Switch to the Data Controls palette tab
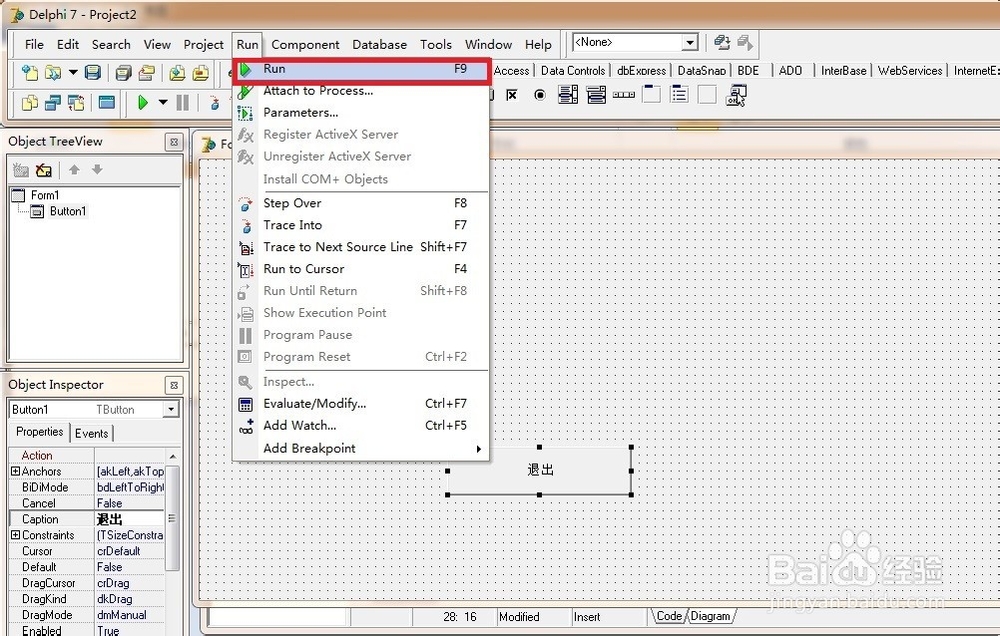 pyautogui.click(x=573, y=70)
